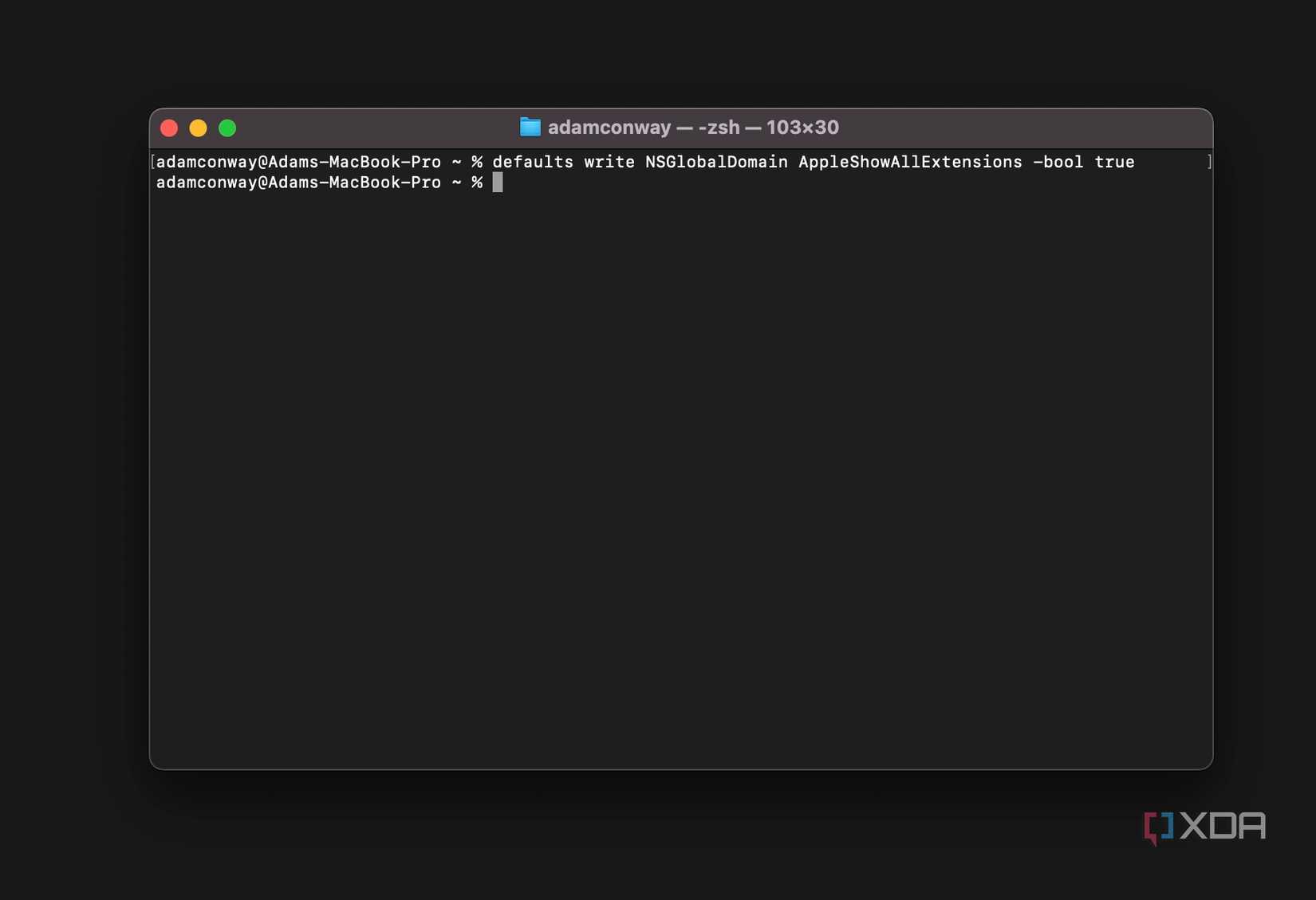Maximize Terminal using the green button
The image size is (1316, 900).
point(227,128)
